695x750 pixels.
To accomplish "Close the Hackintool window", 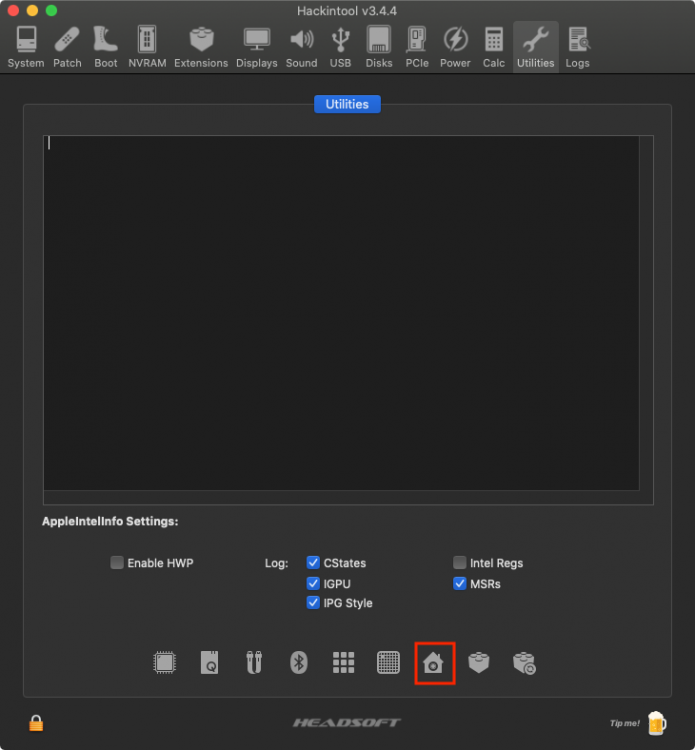I will [x=13, y=11].
